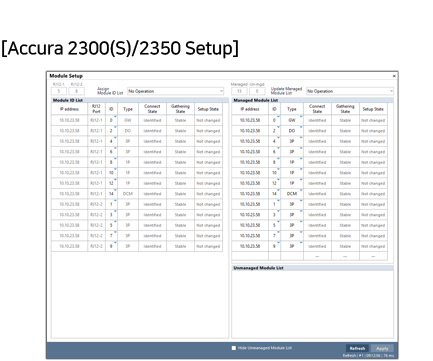Screen dimensions: 433x361
Task: Select DO type cell in Managed Module List
Action: click(292, 131)
